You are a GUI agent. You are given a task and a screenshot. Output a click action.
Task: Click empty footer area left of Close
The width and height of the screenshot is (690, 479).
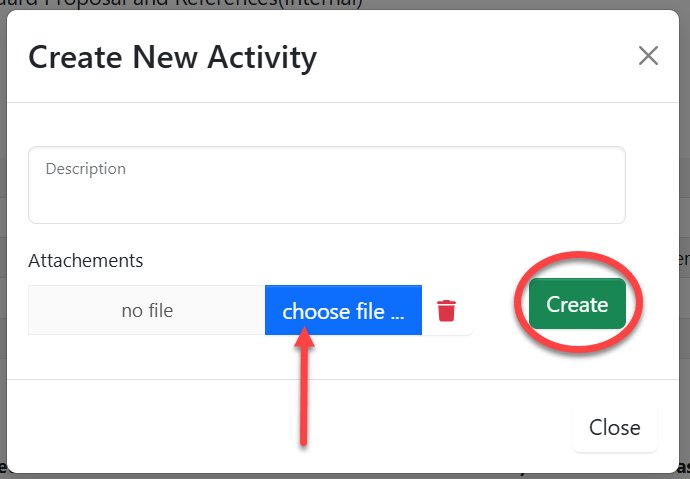(300, 427)
